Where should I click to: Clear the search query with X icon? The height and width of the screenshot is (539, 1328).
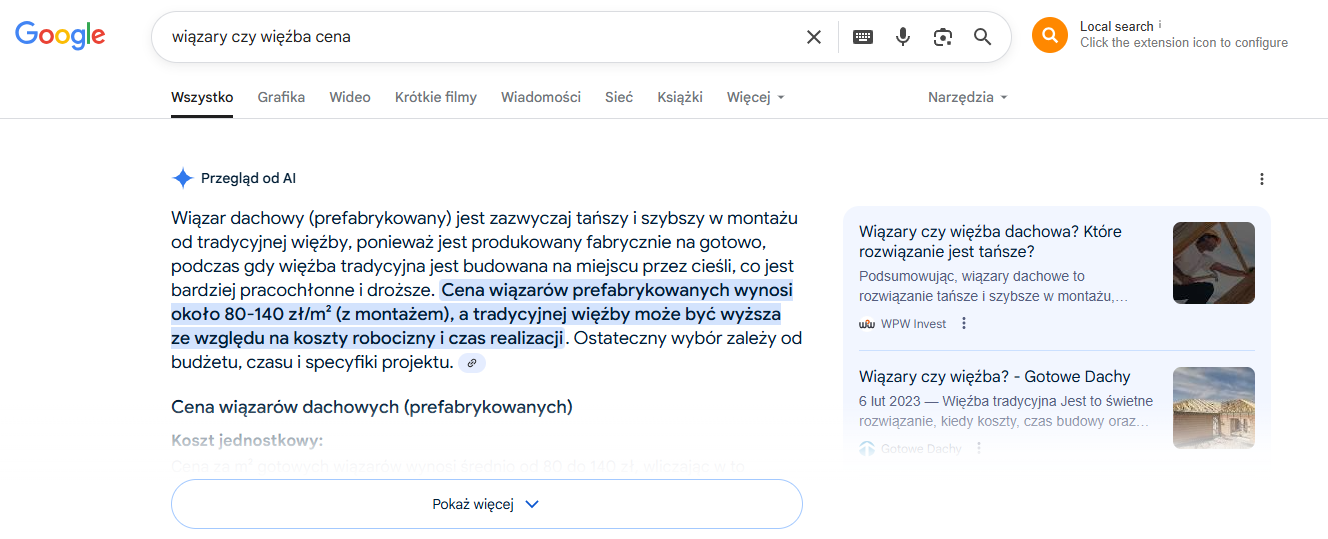click(x=814, y=37)
